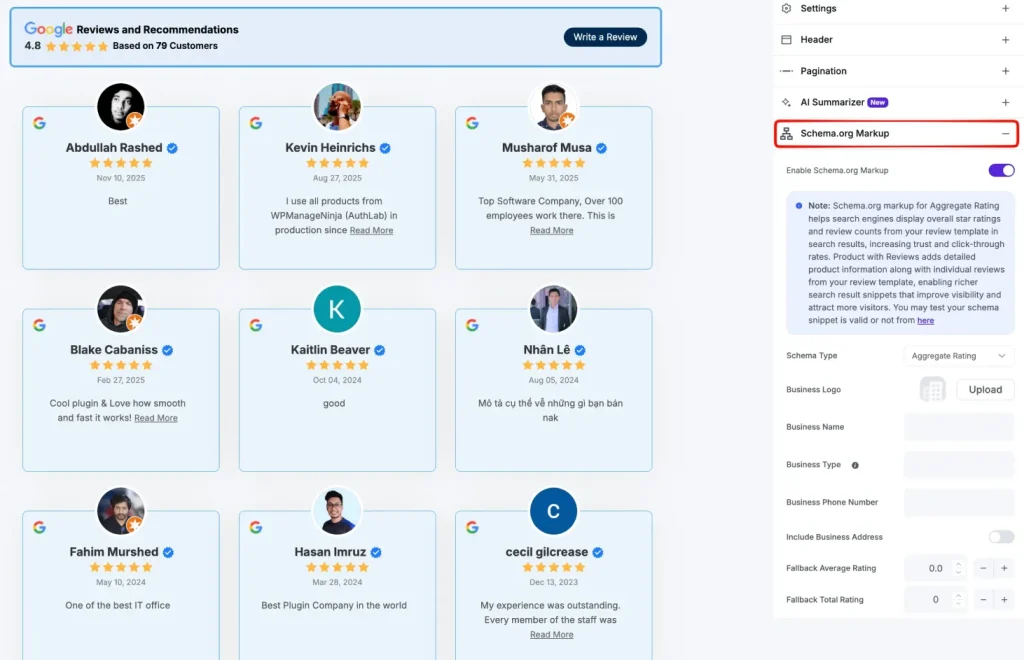1024x660 pixels.
Task: Click verified badge next to Abdullah Rashed
Action: [172, 148]
